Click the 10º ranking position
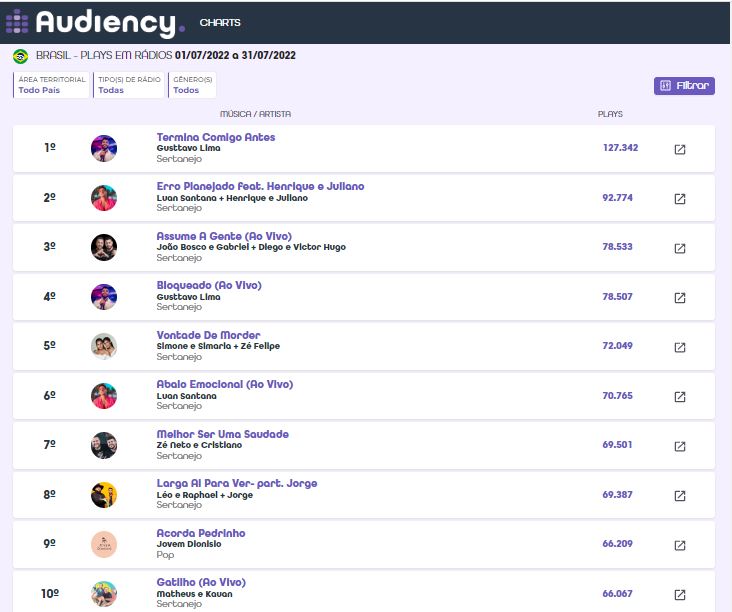 pos(50,593)
